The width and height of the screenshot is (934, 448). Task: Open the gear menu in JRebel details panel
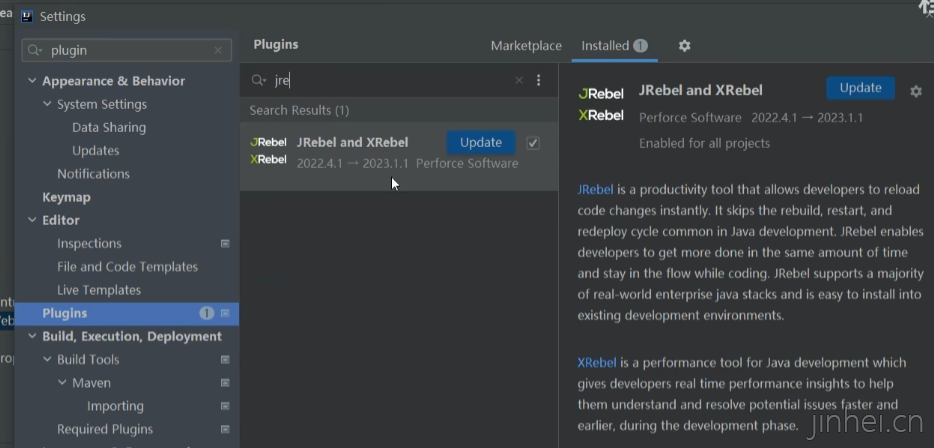[915, 91]
